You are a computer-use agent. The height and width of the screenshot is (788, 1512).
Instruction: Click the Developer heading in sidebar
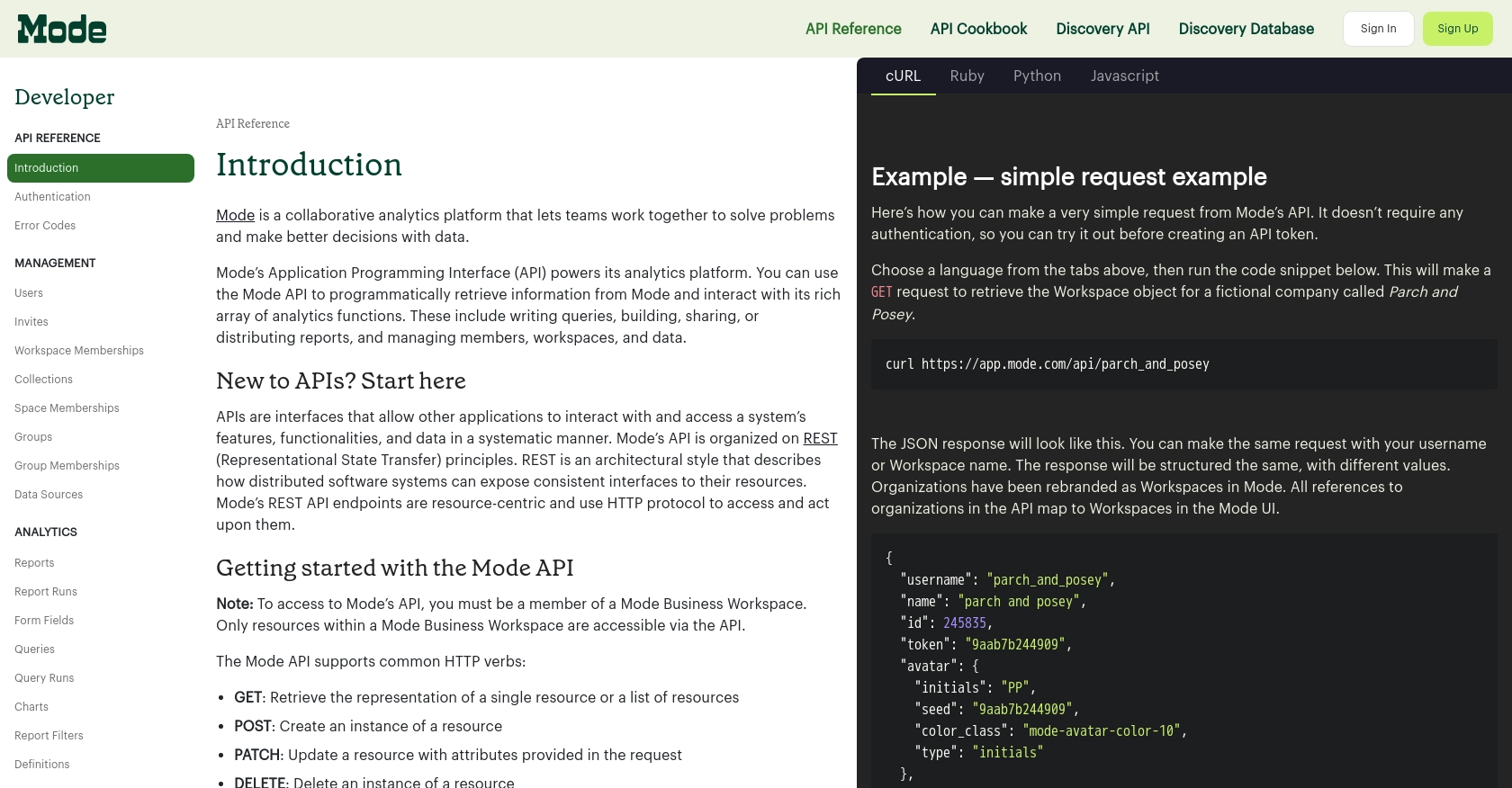[x=65, y=97]
